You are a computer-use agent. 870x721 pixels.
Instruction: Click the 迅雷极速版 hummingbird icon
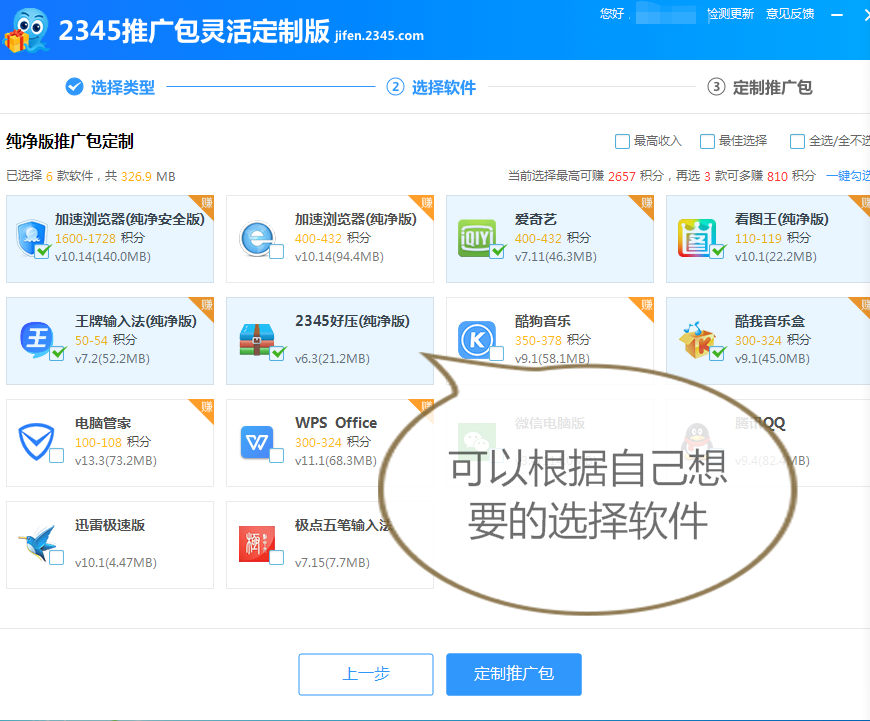coord(37,543)
